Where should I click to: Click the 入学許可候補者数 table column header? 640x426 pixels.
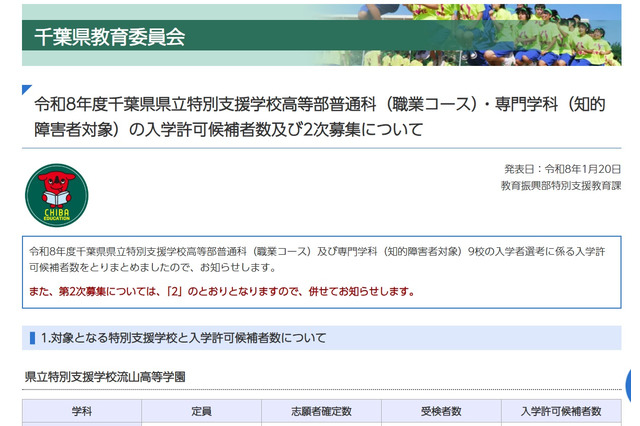561,411
